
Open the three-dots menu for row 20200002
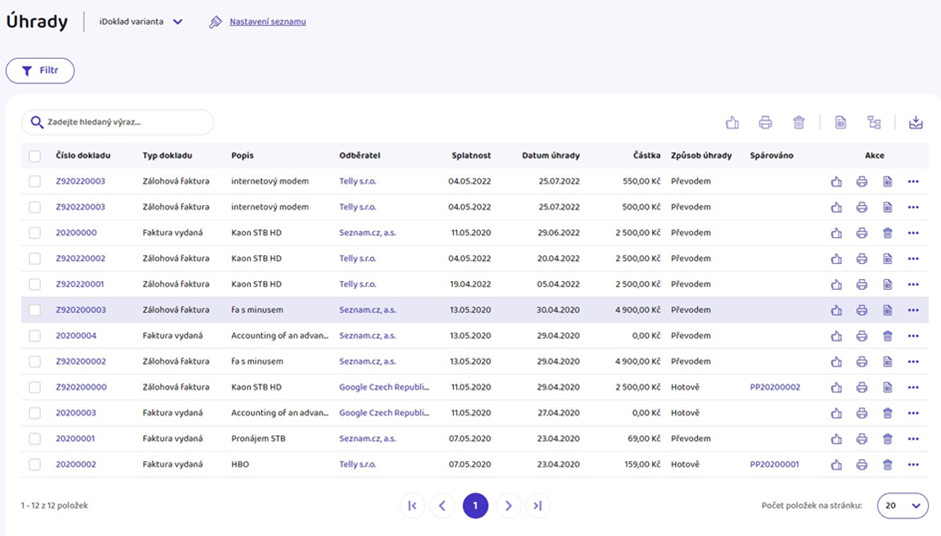tap(913, 465)
